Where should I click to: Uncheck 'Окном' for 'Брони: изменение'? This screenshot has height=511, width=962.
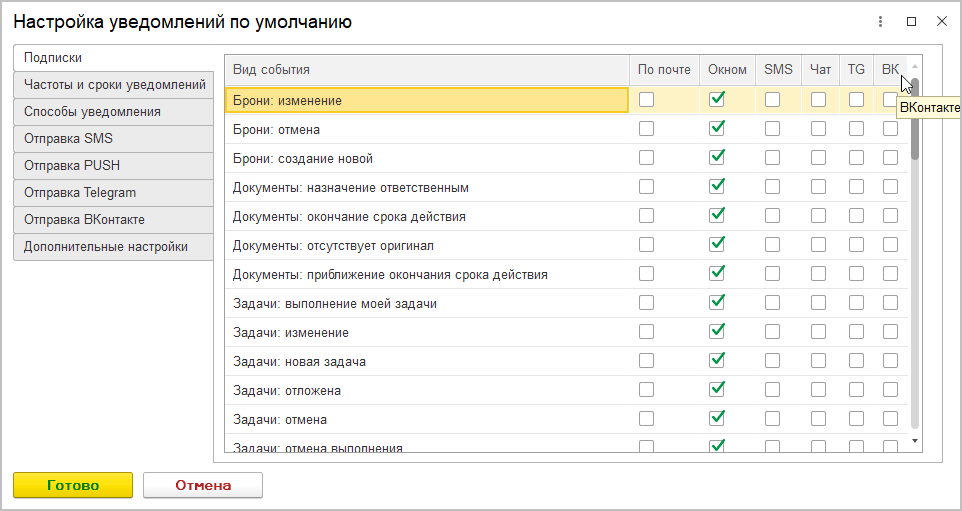coord(716,100)
